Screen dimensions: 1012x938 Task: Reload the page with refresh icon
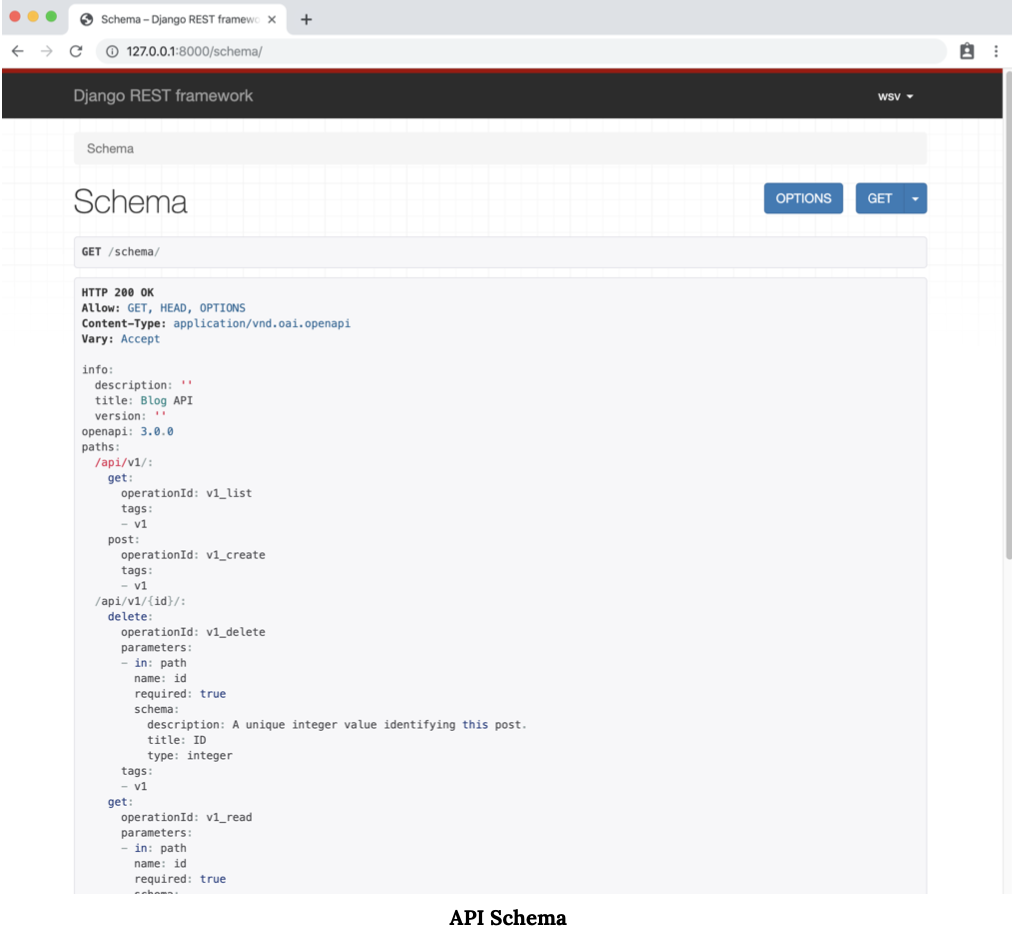[x=75, y=51]
